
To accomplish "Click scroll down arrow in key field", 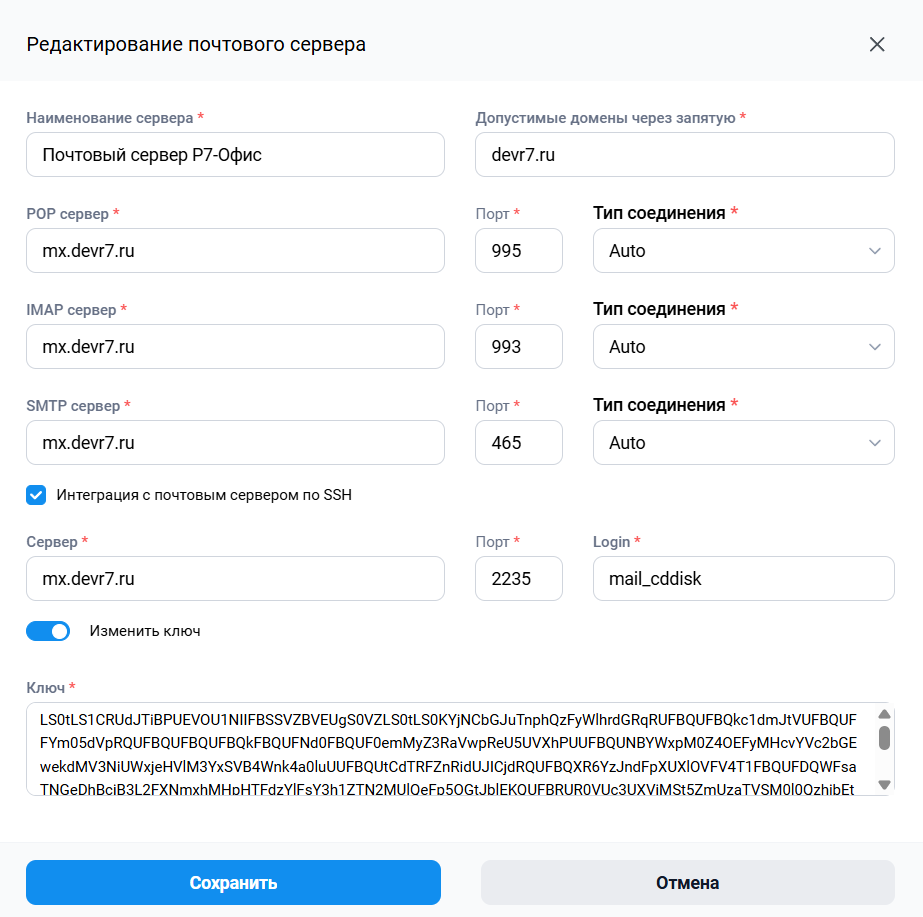I will (x=884, y=784).
